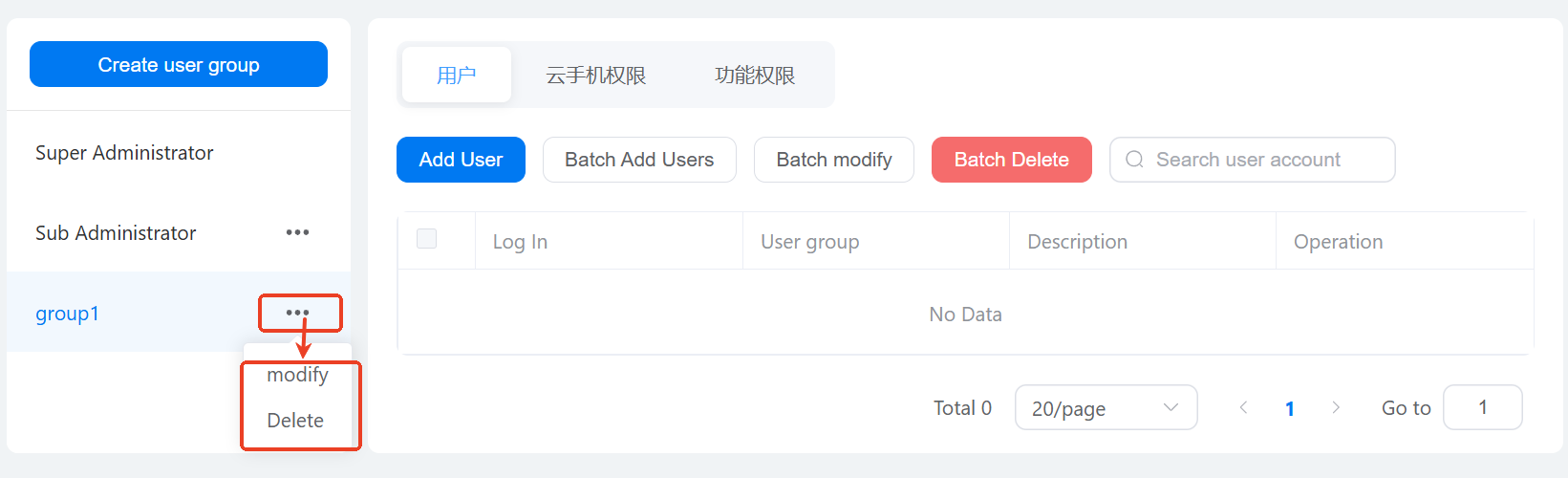Open the 功能权限 tab
Viewport: 1568px width, 478px height.
pos(755,76)
